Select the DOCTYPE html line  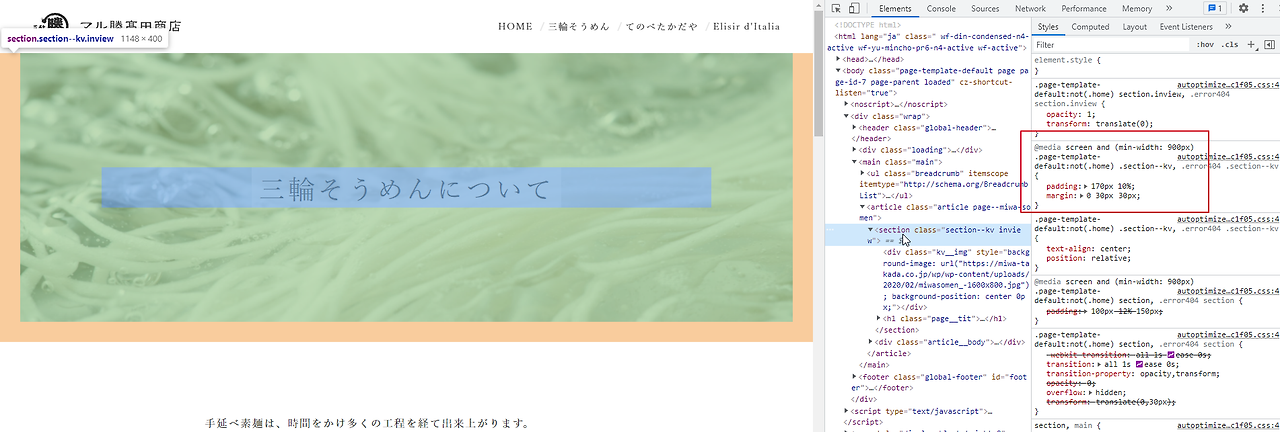click(x=869, y=25)
